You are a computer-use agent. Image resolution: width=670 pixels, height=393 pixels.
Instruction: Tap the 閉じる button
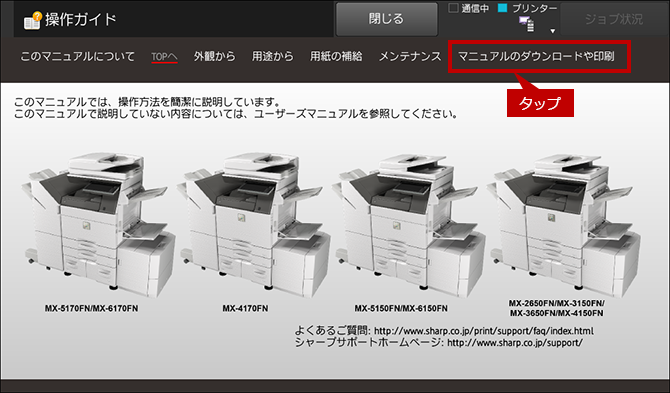click(387, 19)
